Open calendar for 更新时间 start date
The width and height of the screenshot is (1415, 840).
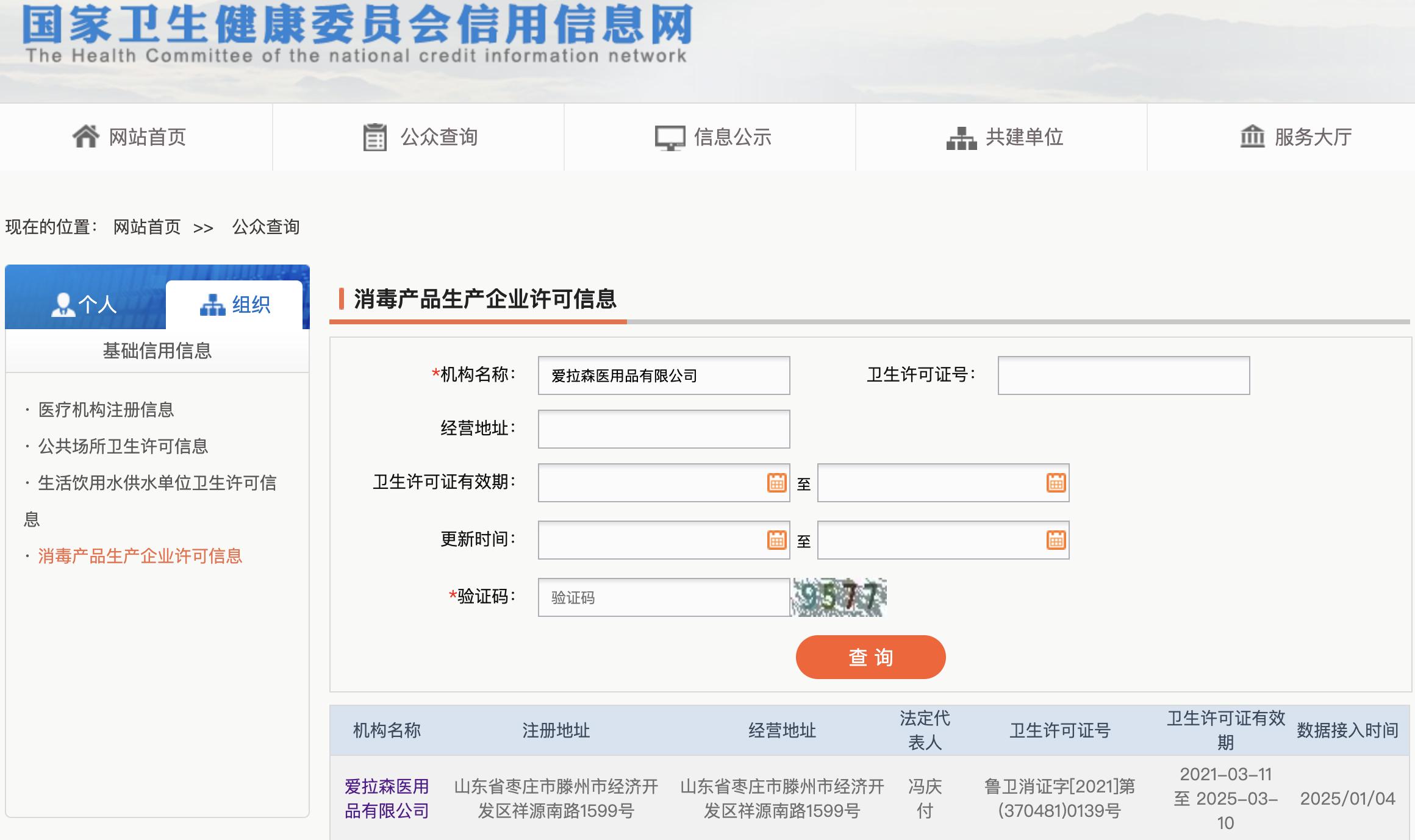776,539
